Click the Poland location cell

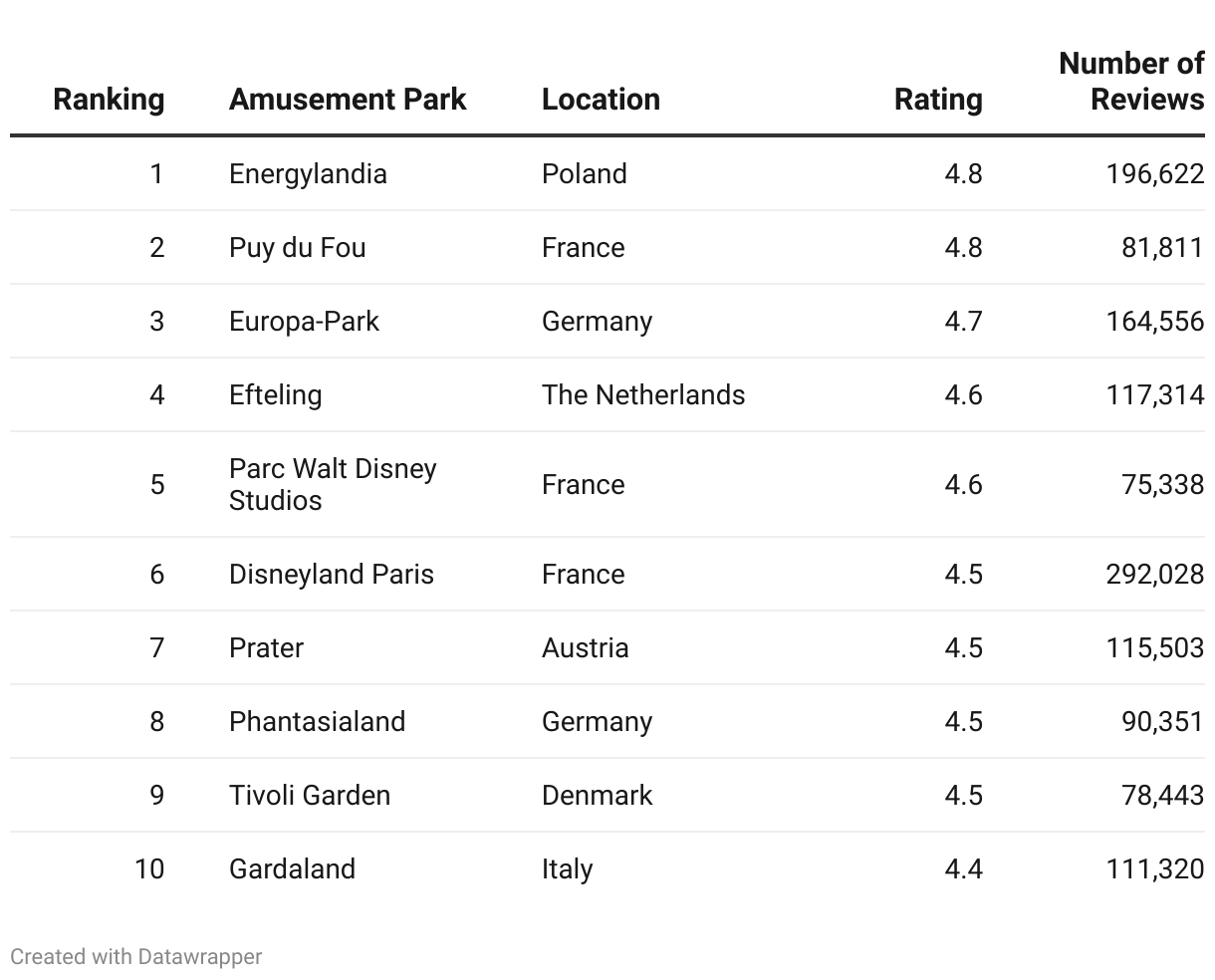584,174
